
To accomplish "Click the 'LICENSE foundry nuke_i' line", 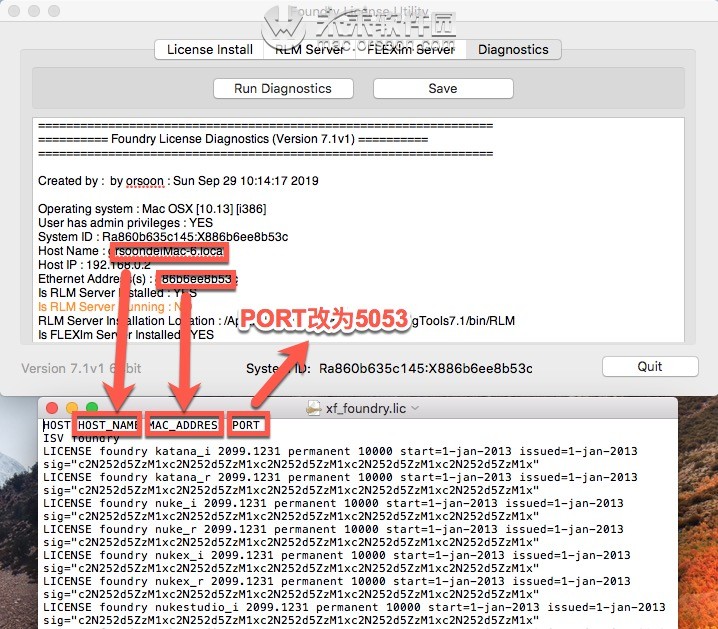I will point(333,504).
